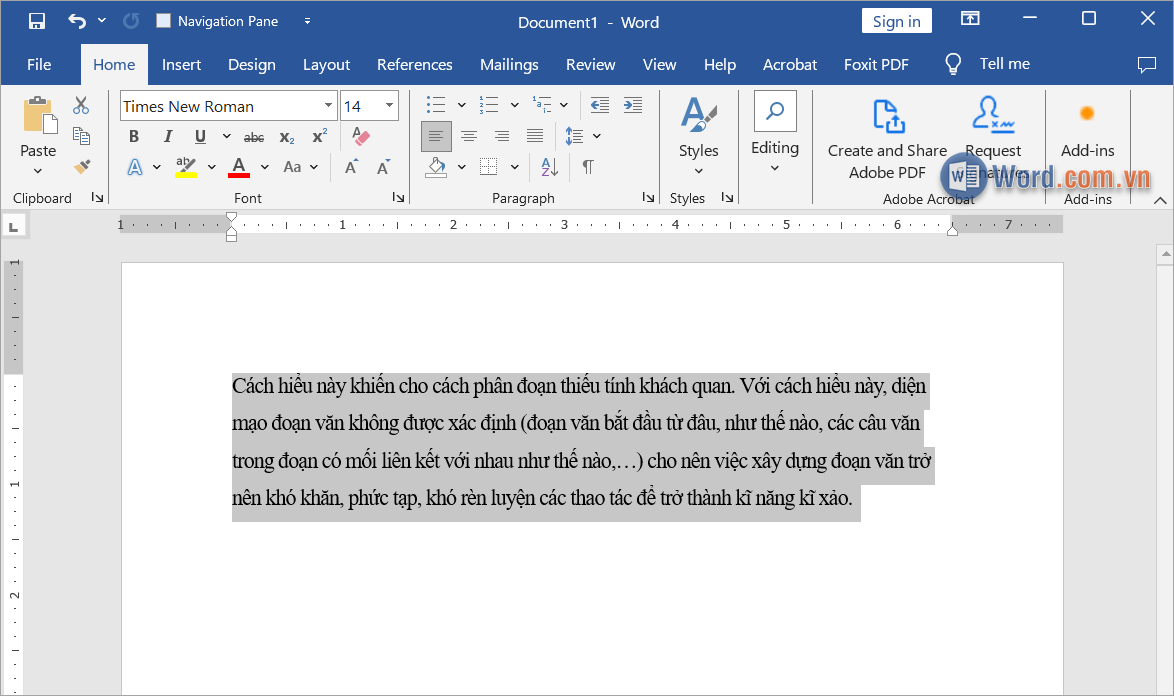Clear all formatting with eraser icon
This screenshot has height=696, width=1174.
click(361, 135)
